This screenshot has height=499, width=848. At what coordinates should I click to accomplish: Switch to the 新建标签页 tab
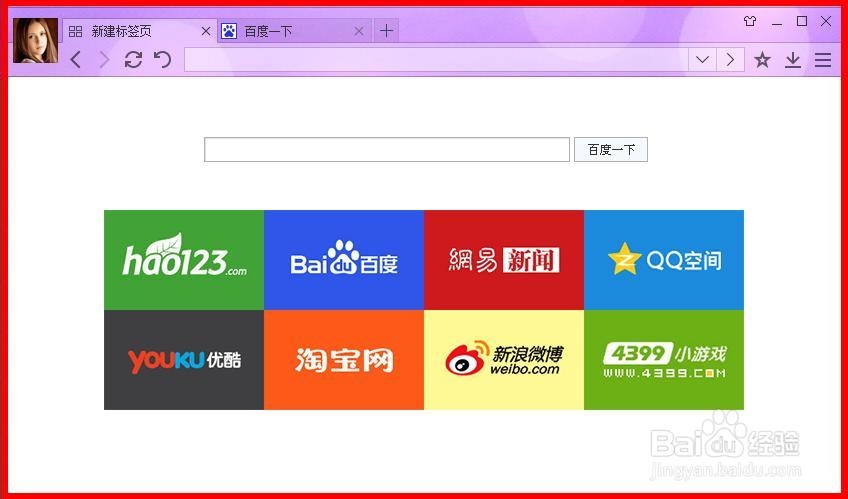140,31
